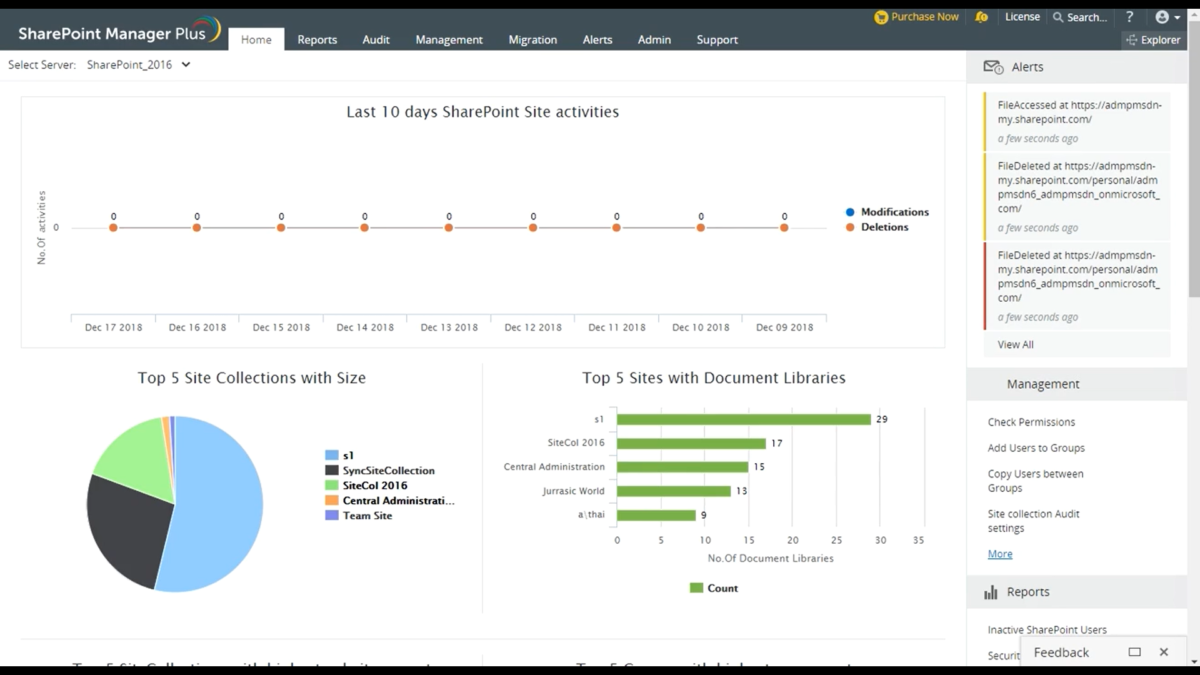Toggle SiteCol 2016 pie legend entry
Viewport: 1200px width, 675px height.
click(x=366, y=485)
